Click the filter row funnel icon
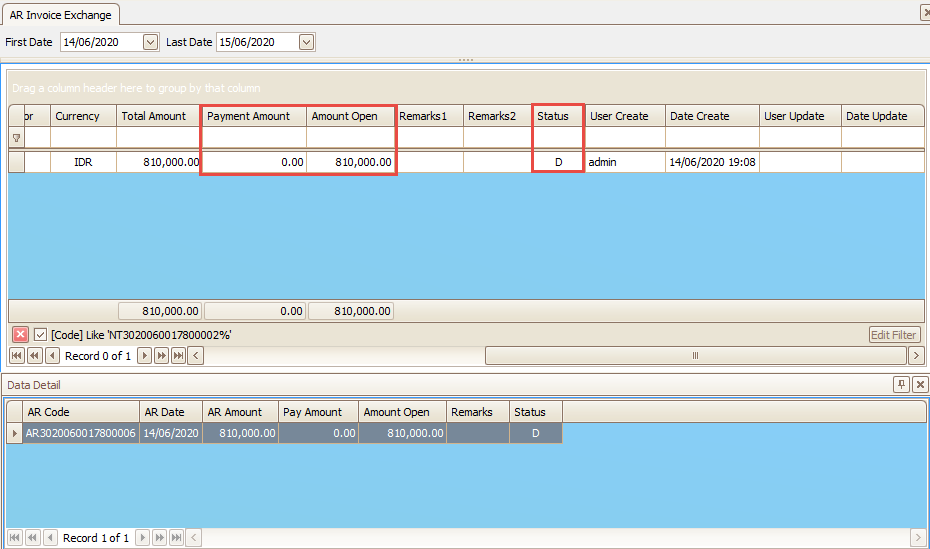 click(x=17, y=138)
